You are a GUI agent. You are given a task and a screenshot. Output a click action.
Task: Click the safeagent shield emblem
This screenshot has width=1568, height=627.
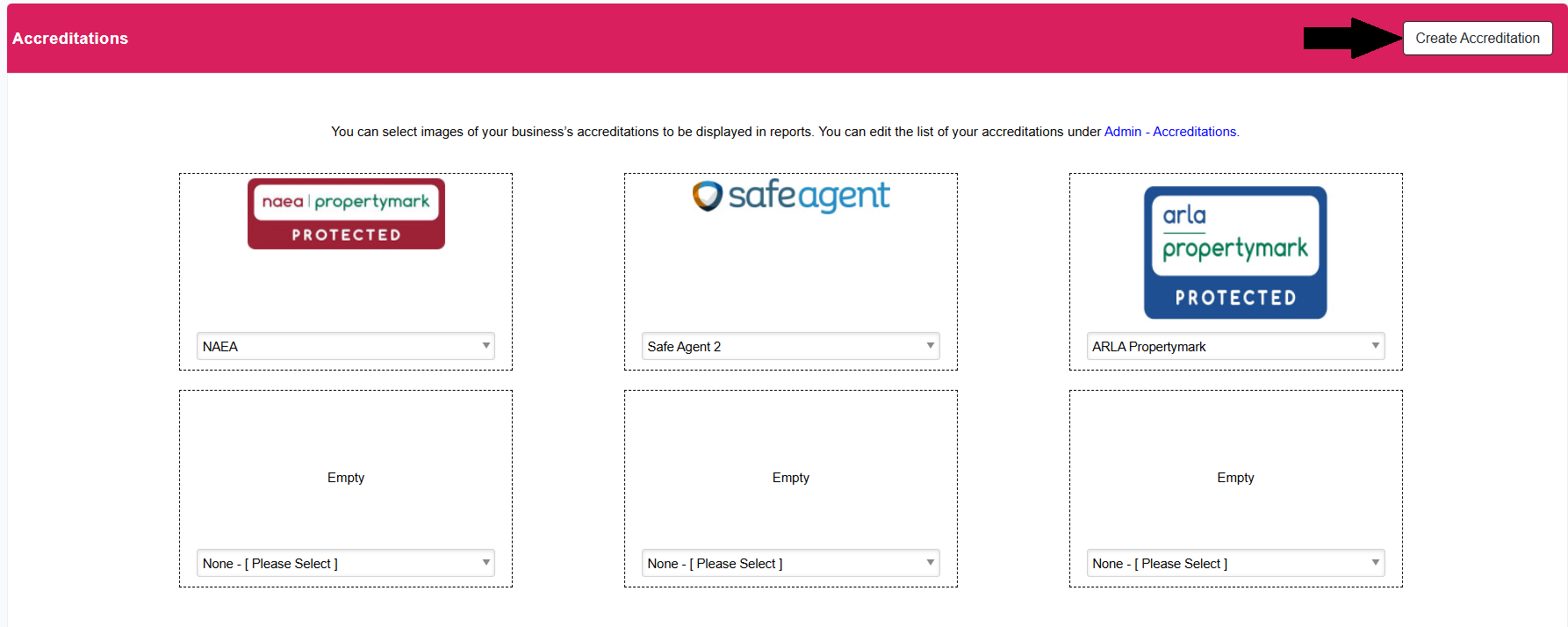coord(707,196)
